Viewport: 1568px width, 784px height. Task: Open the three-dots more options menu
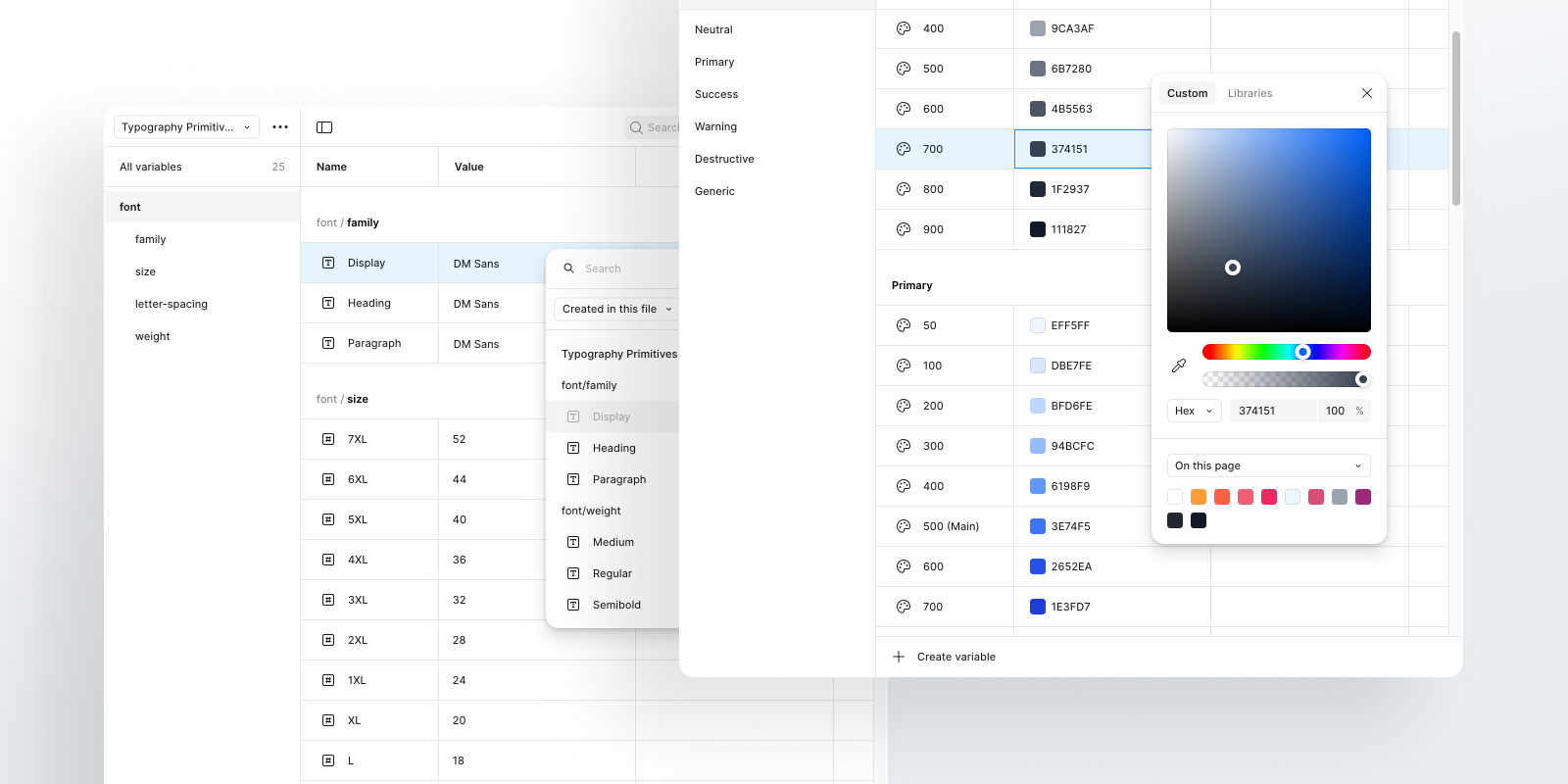coord(280,127)
